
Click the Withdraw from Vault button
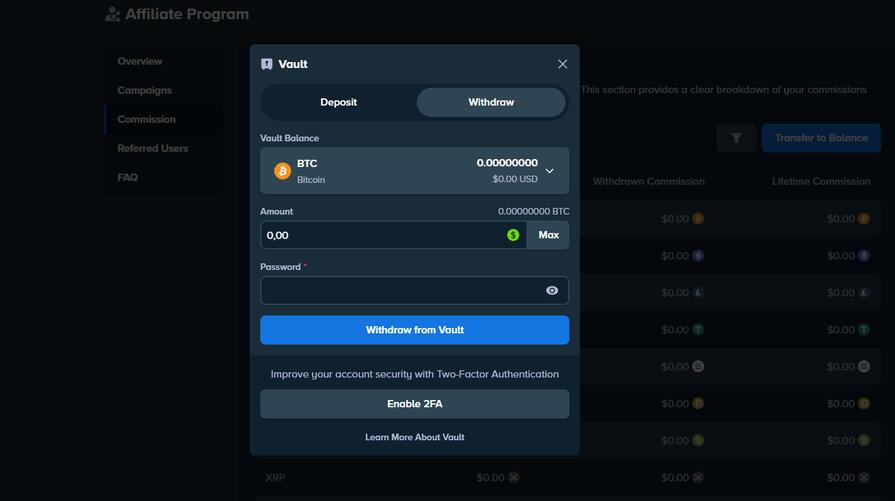414,330
